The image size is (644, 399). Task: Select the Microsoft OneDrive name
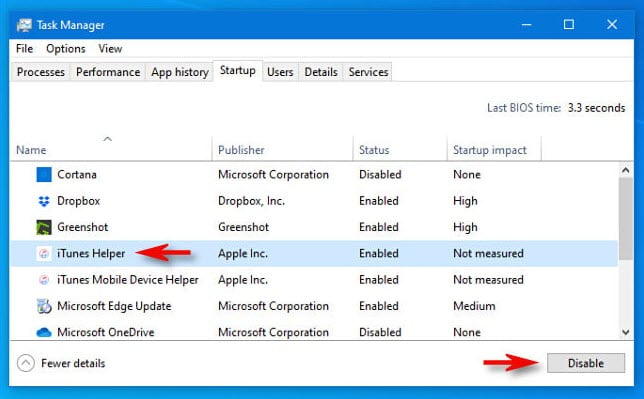point(106,332)
